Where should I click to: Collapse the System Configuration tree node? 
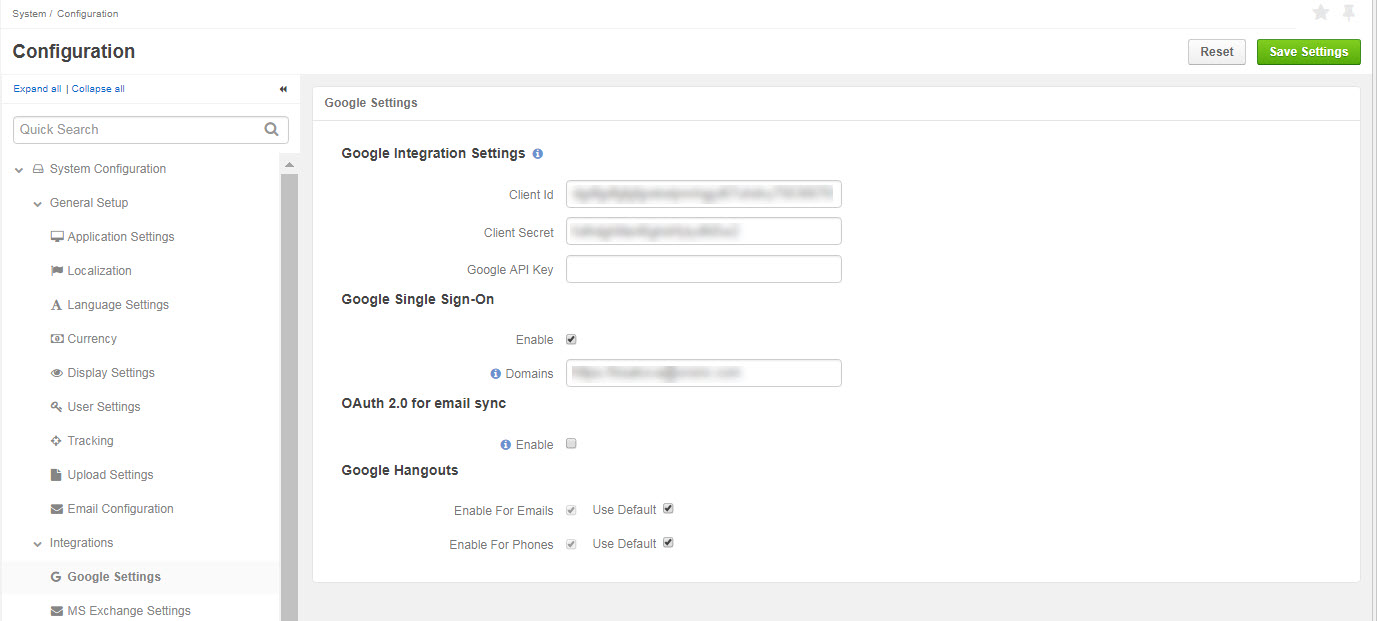(19, 170)
